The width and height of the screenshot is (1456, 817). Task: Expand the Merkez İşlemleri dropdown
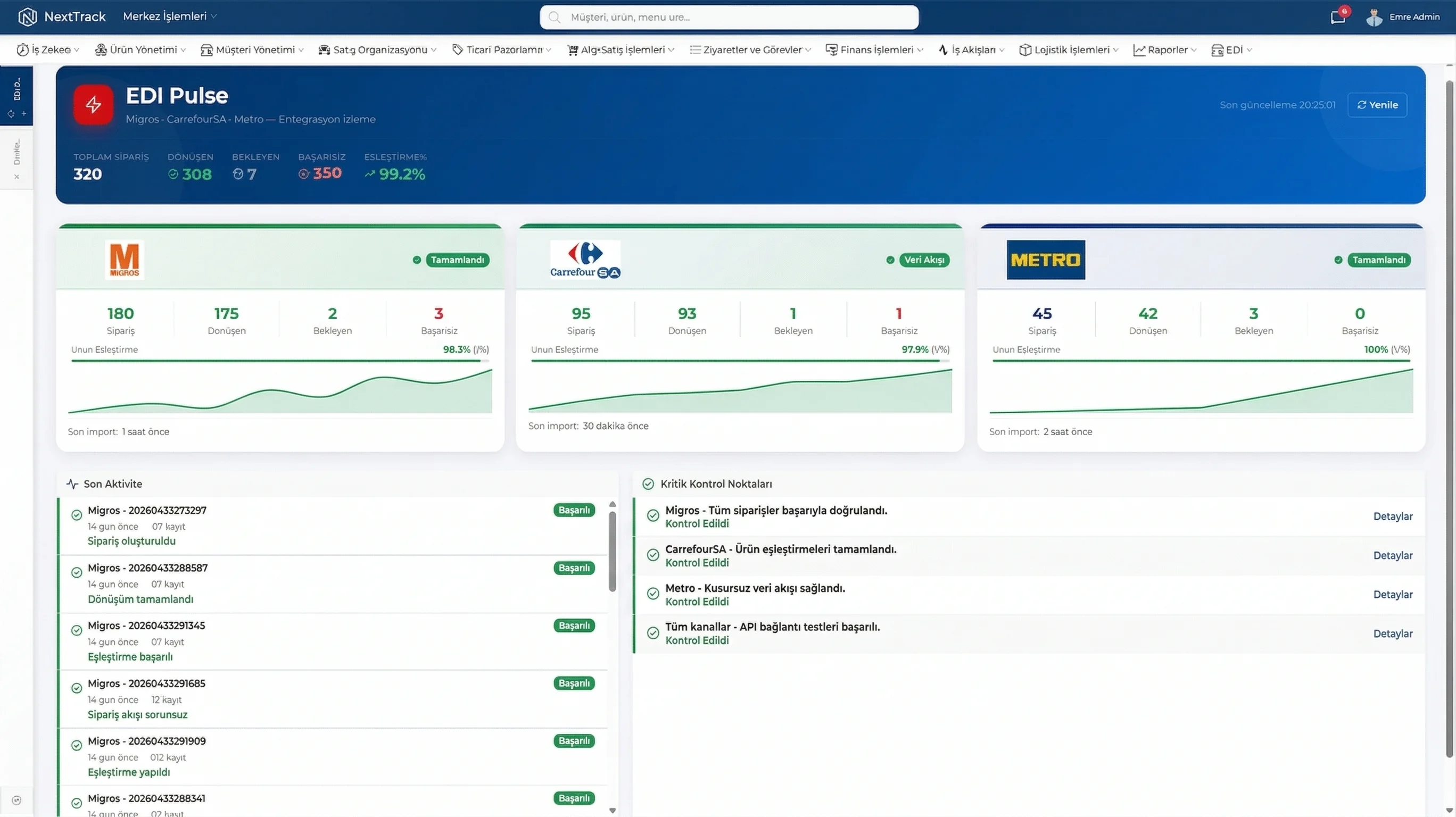coord(170,16)
